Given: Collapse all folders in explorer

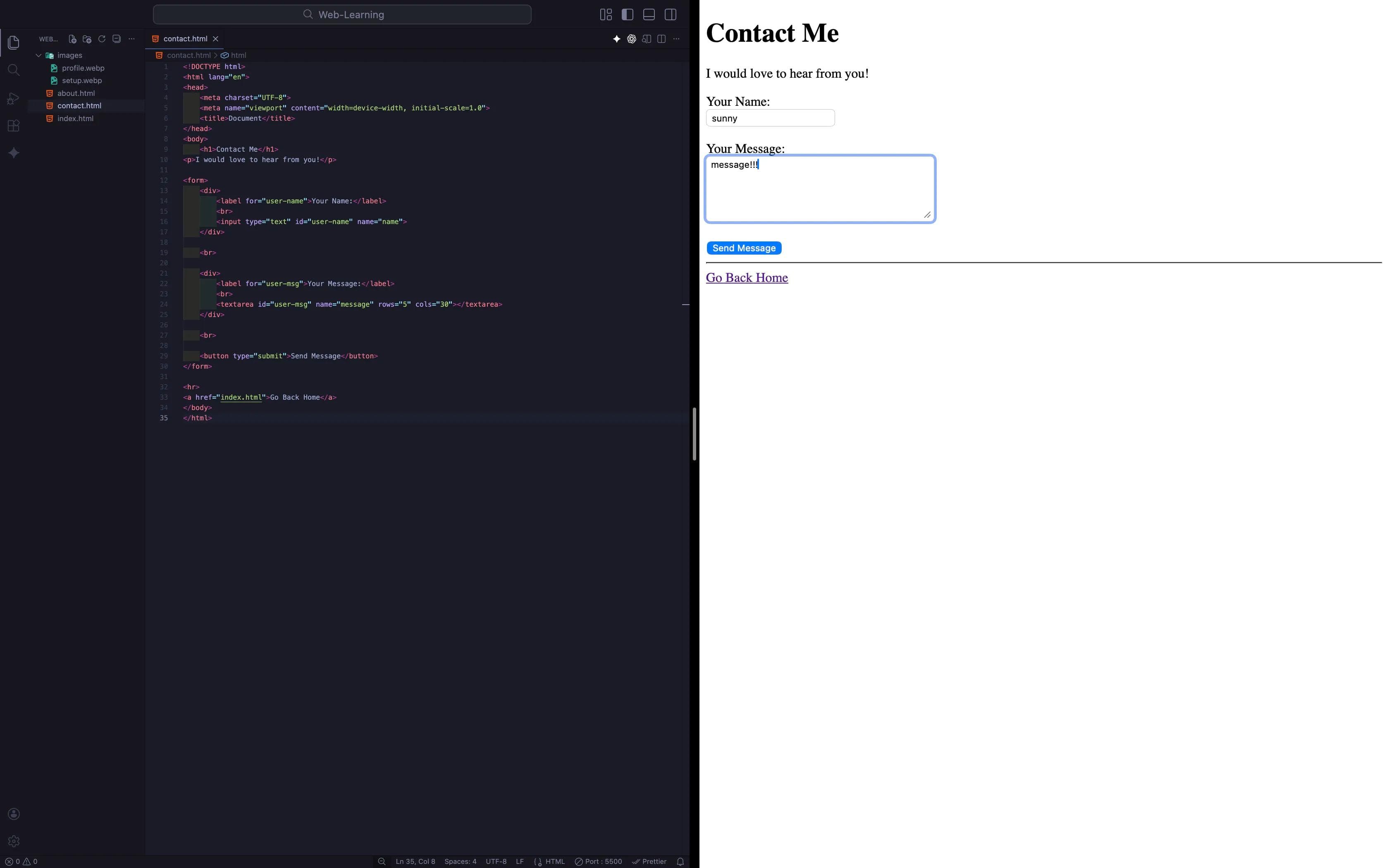Looking at the screenshot, I should (x=117, y=39).
